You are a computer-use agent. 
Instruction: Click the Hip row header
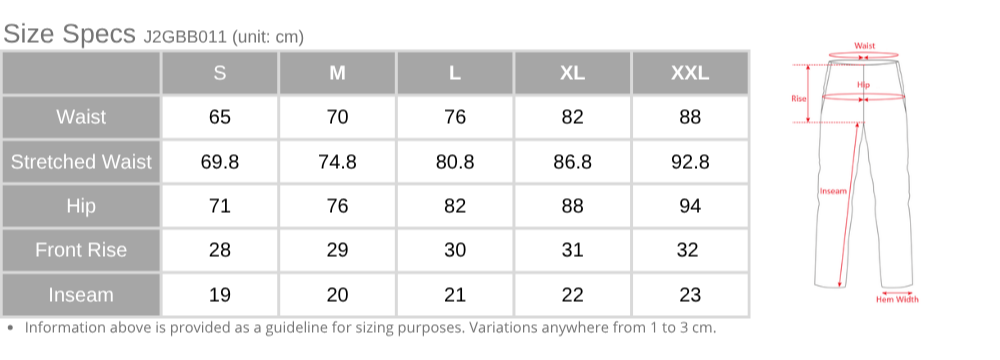coord(81,206)
